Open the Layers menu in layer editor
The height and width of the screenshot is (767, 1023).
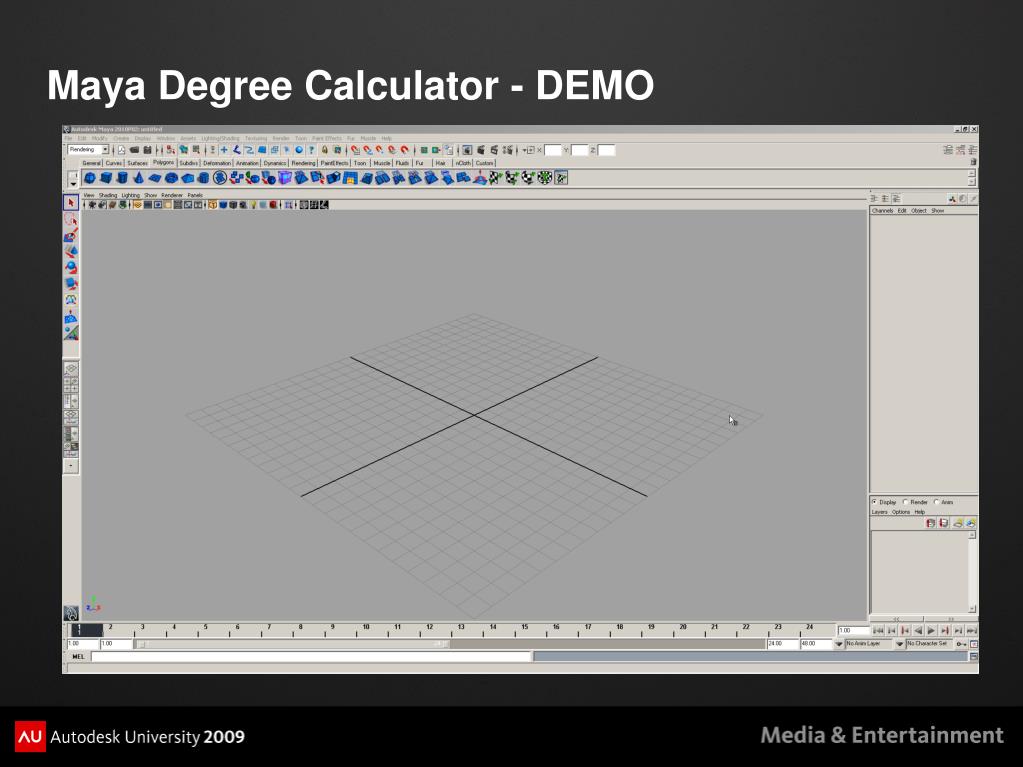[x=879, y=512]
